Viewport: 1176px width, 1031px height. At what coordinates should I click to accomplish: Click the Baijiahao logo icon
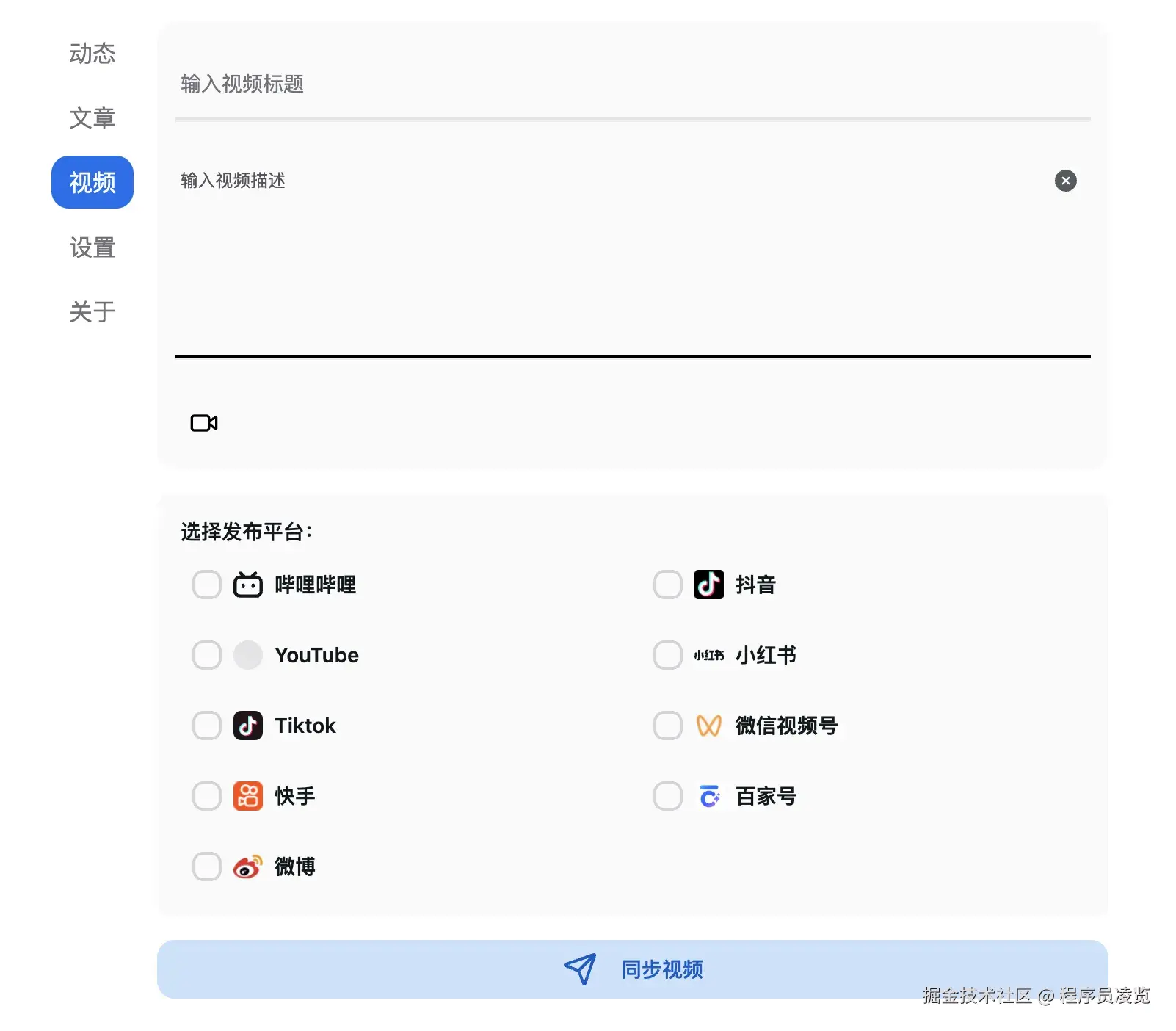(x=708, y=796)
